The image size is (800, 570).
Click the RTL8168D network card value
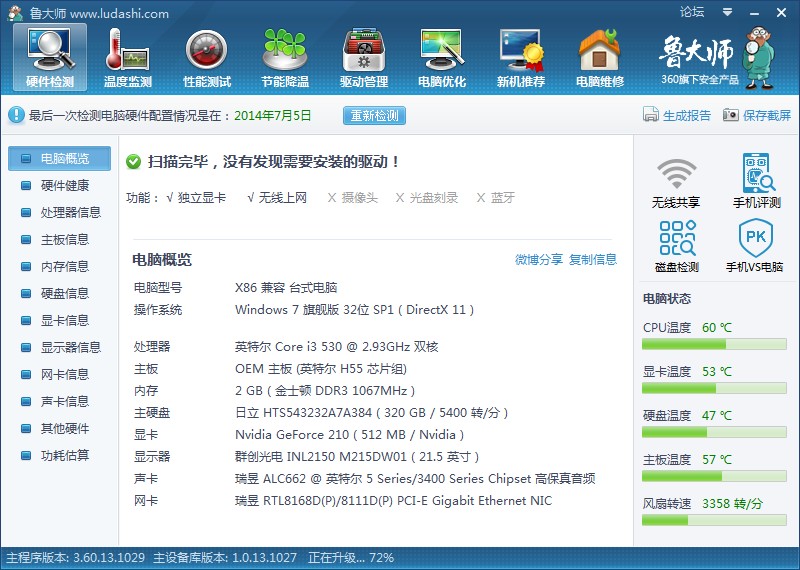[x=393, y=501]
